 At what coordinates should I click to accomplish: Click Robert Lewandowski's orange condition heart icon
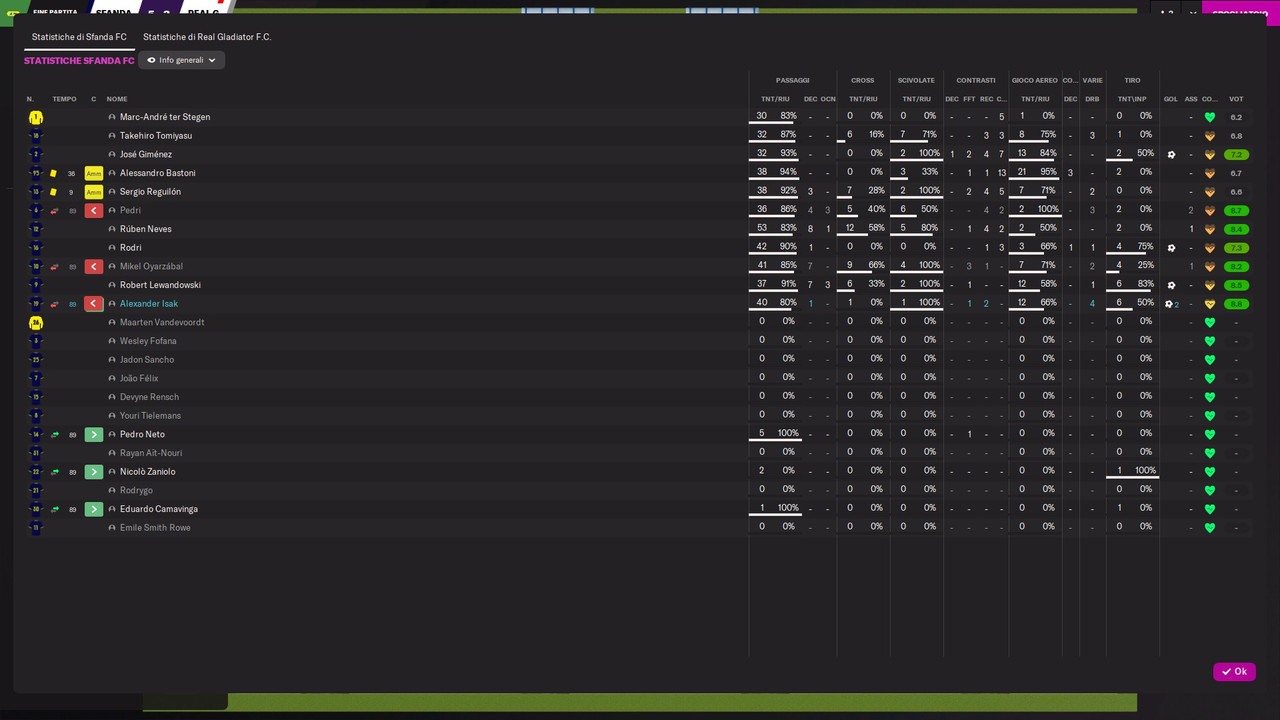1209,285
